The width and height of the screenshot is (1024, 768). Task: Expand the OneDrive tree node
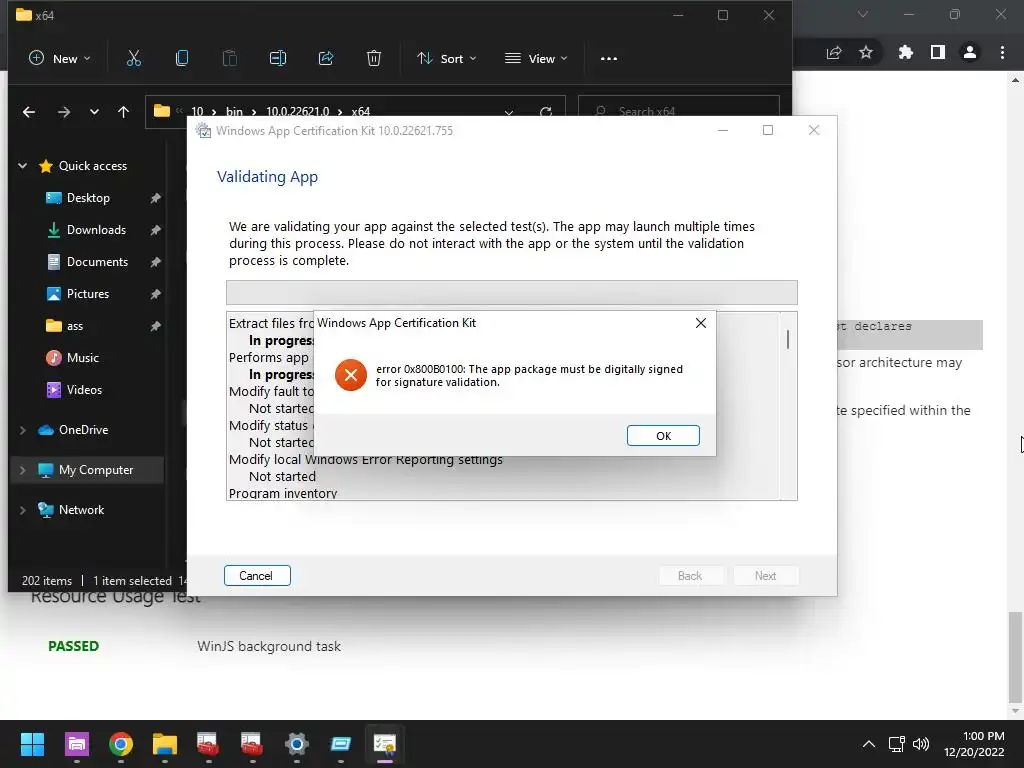point(23,430)
